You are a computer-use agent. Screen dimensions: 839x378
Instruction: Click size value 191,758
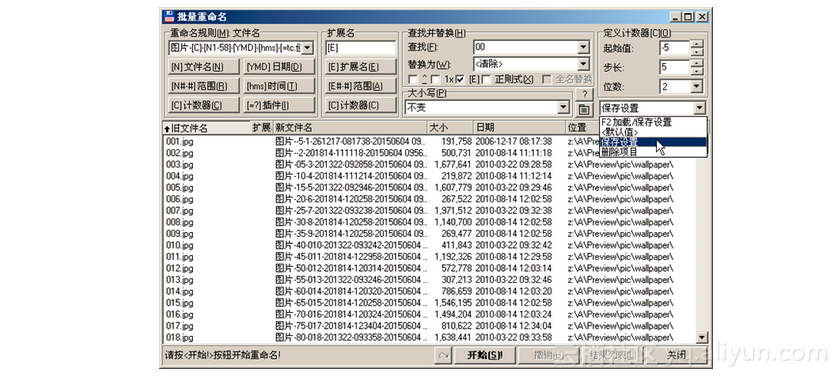coord(457,141)
